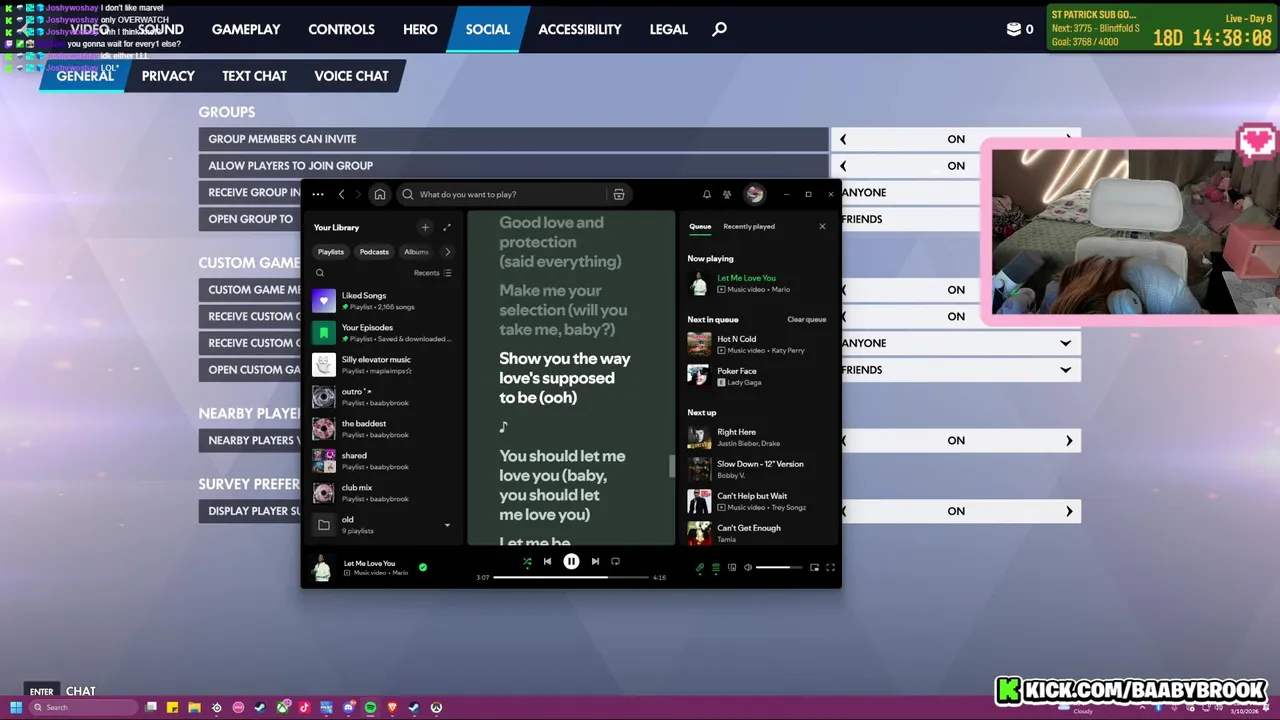Screen dimensions: 1280x720
Task: Open 'the baddest' playlist
Action: tap(385, 429)
